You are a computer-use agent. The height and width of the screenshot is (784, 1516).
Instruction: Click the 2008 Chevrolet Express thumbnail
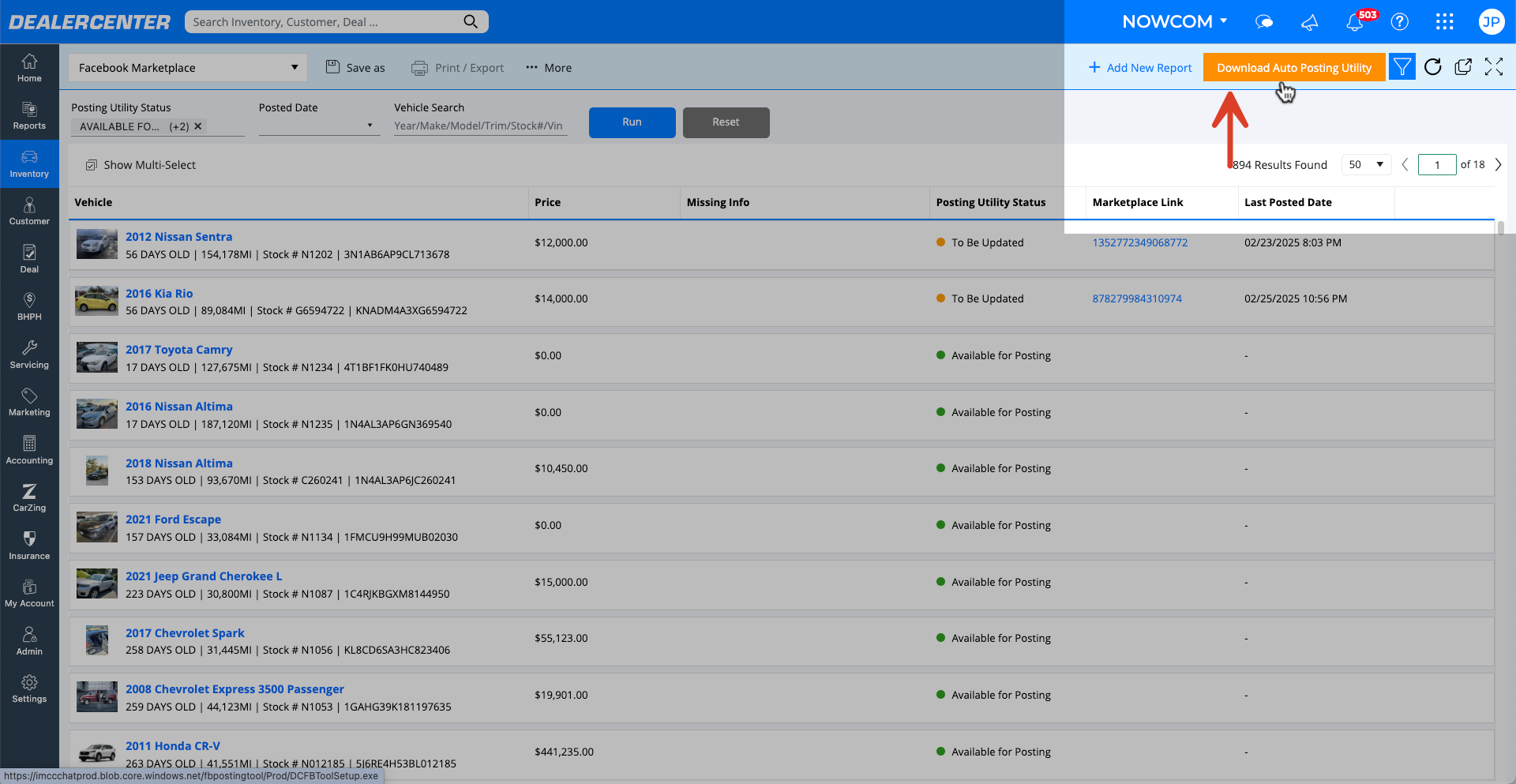[x=97, y=697]
